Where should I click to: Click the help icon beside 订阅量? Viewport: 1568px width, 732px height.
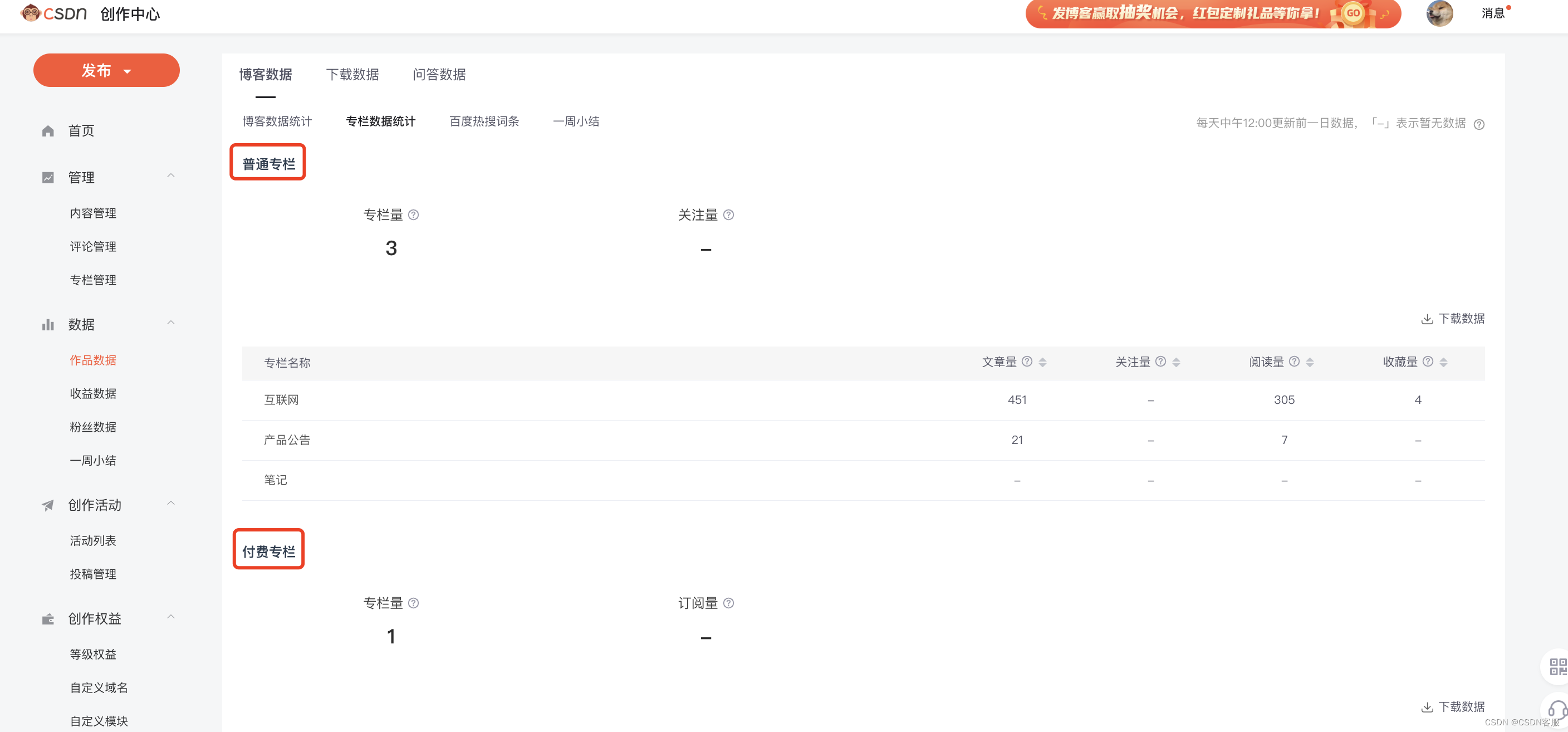(729, 603)
